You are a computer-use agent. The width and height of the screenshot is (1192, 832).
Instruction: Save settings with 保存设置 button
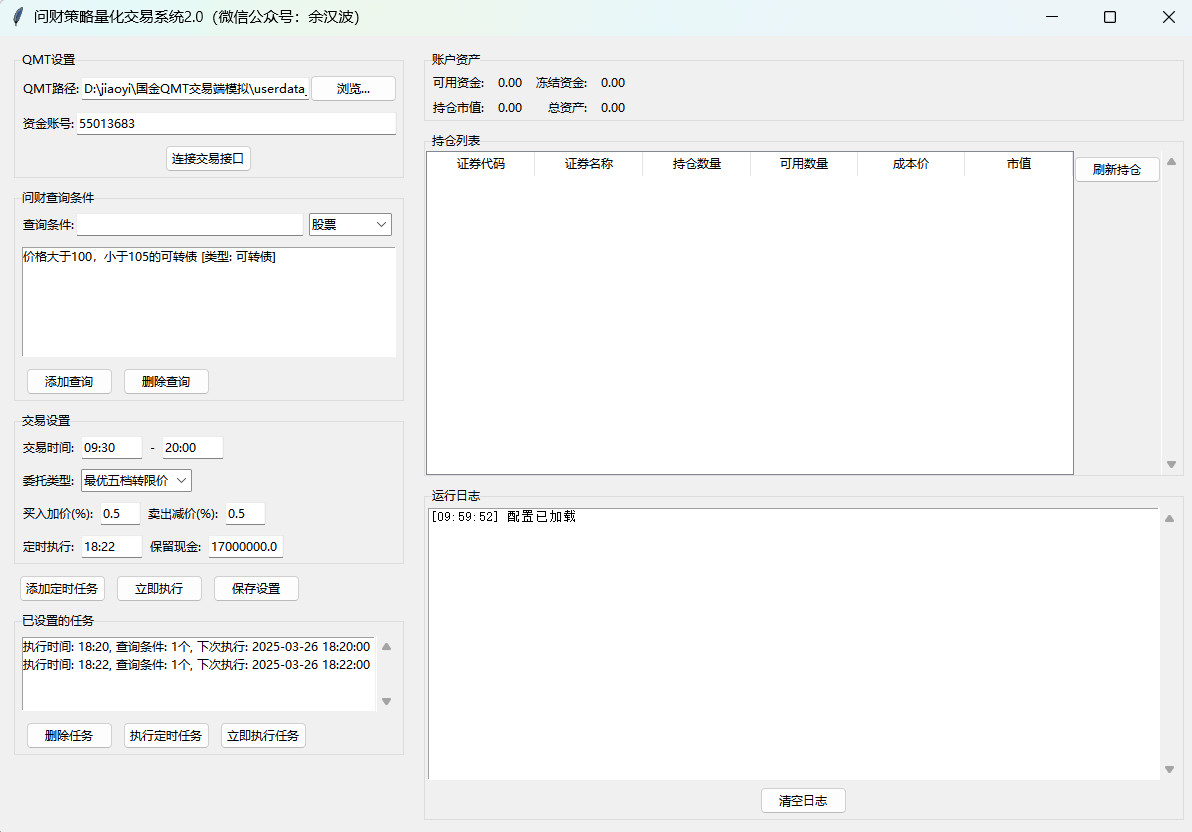pos(256,589)
